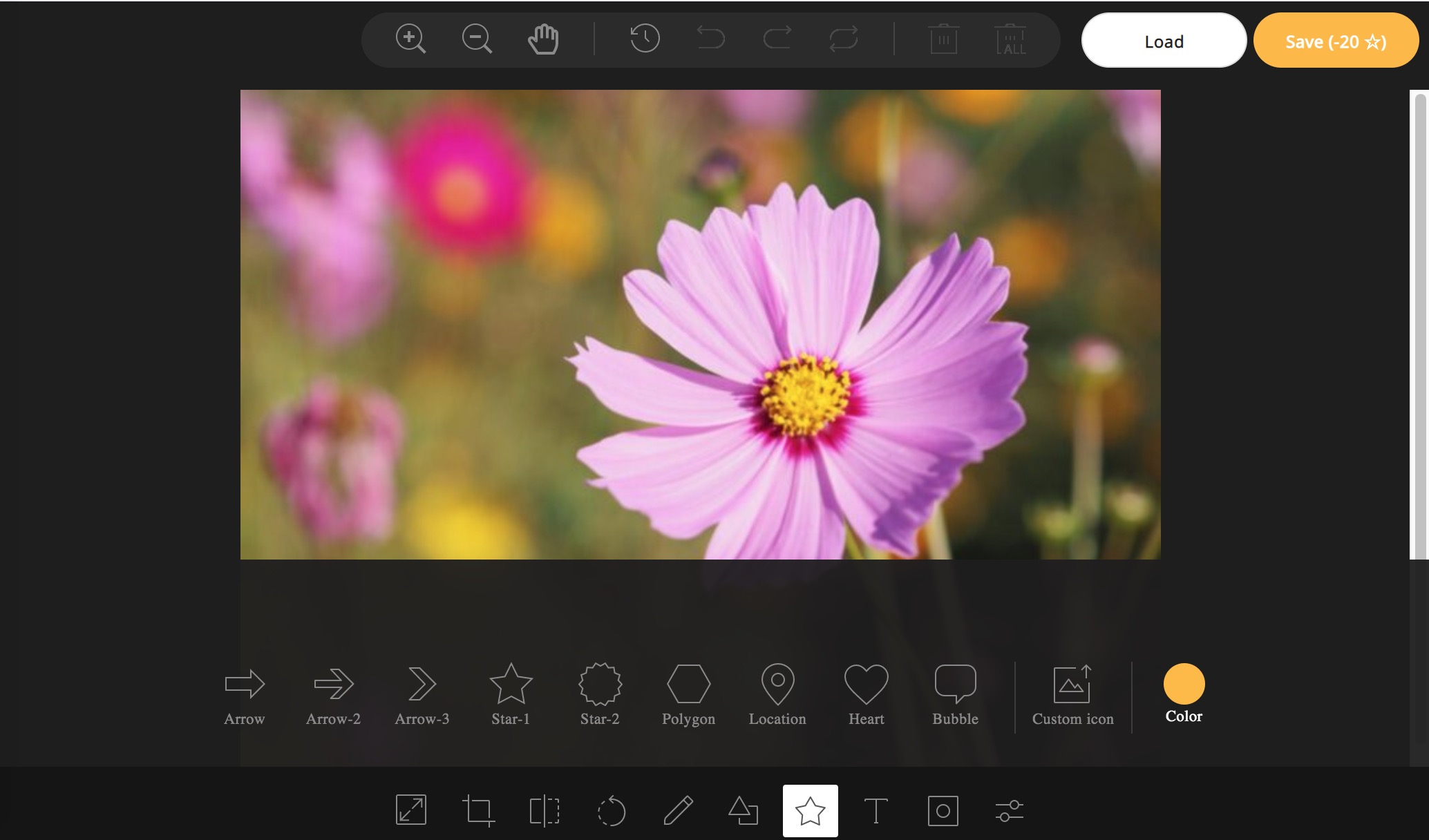Select the Draw pencil tool
The height and width of the screenshot is (840, 1429).
(x=678, y=810)
